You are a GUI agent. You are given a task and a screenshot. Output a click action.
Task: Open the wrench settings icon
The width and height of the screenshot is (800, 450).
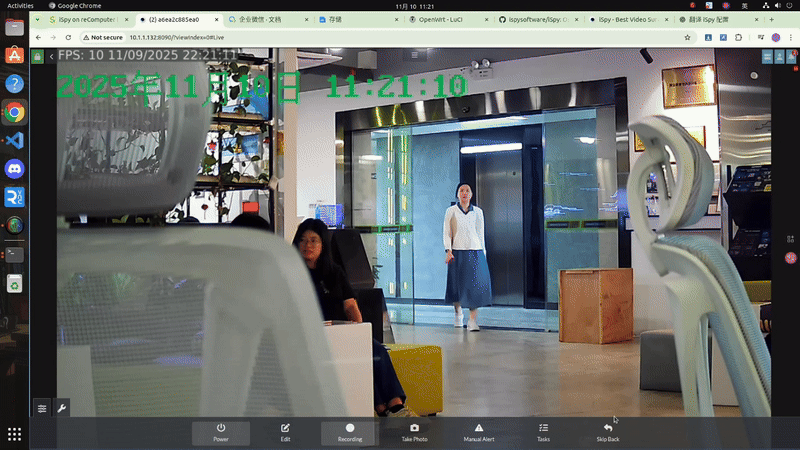pyautogui.click(x=62, y=408)
